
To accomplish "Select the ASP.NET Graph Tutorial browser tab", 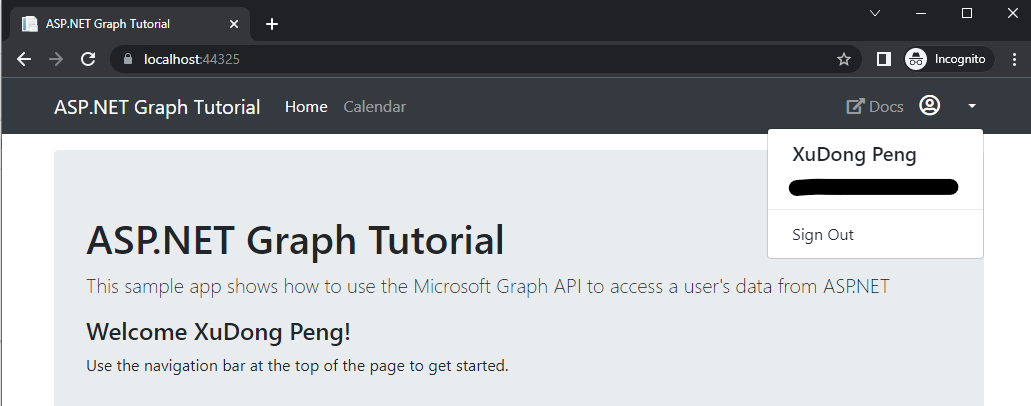I will tap(130, 24).
